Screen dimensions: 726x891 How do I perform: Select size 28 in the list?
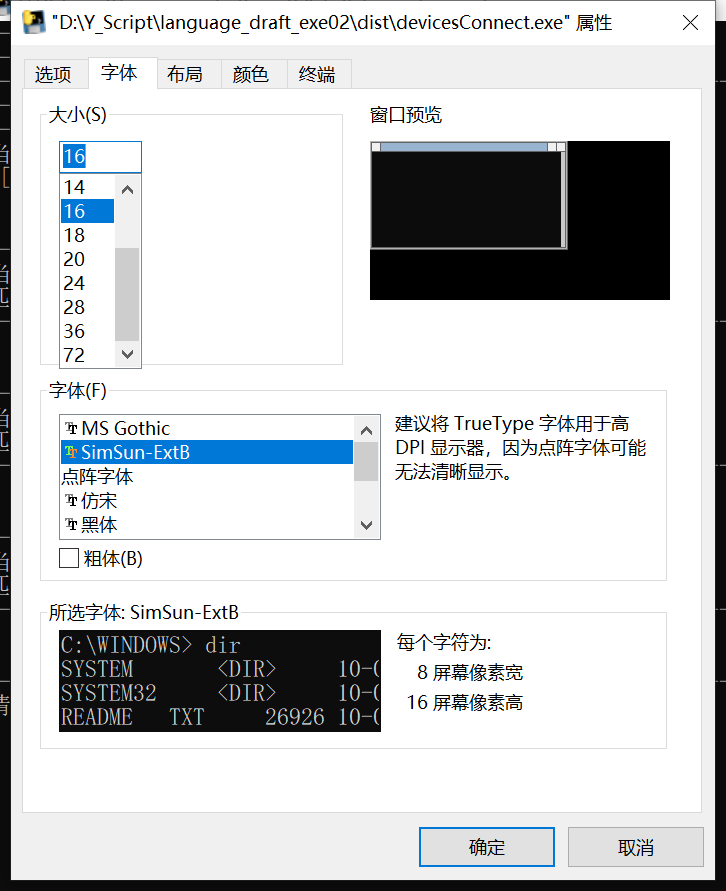pos(87,307)
